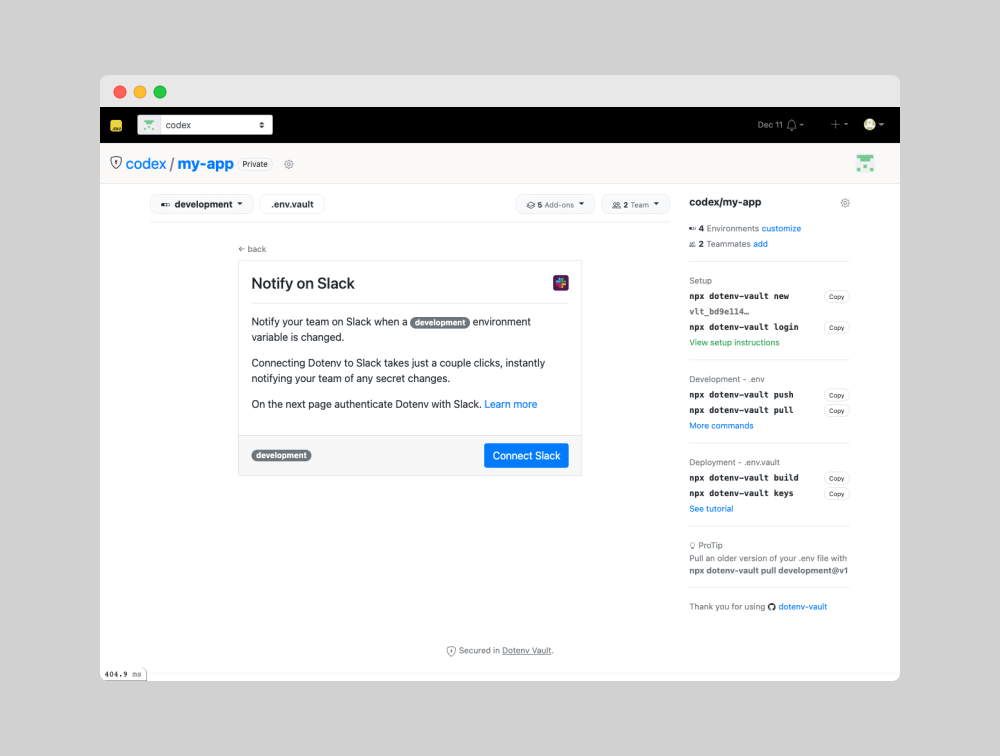Click the shield icon before codex

[116, 163]
